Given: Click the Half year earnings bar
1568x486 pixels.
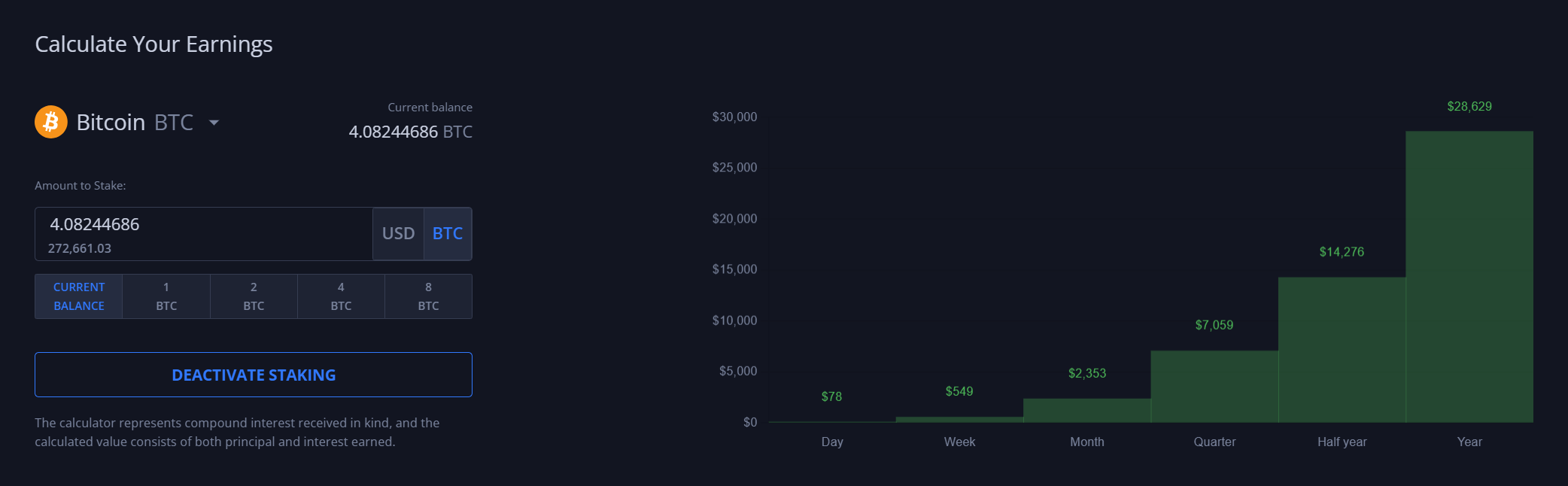Looking at the screenshot, I should pos(1342,350).
